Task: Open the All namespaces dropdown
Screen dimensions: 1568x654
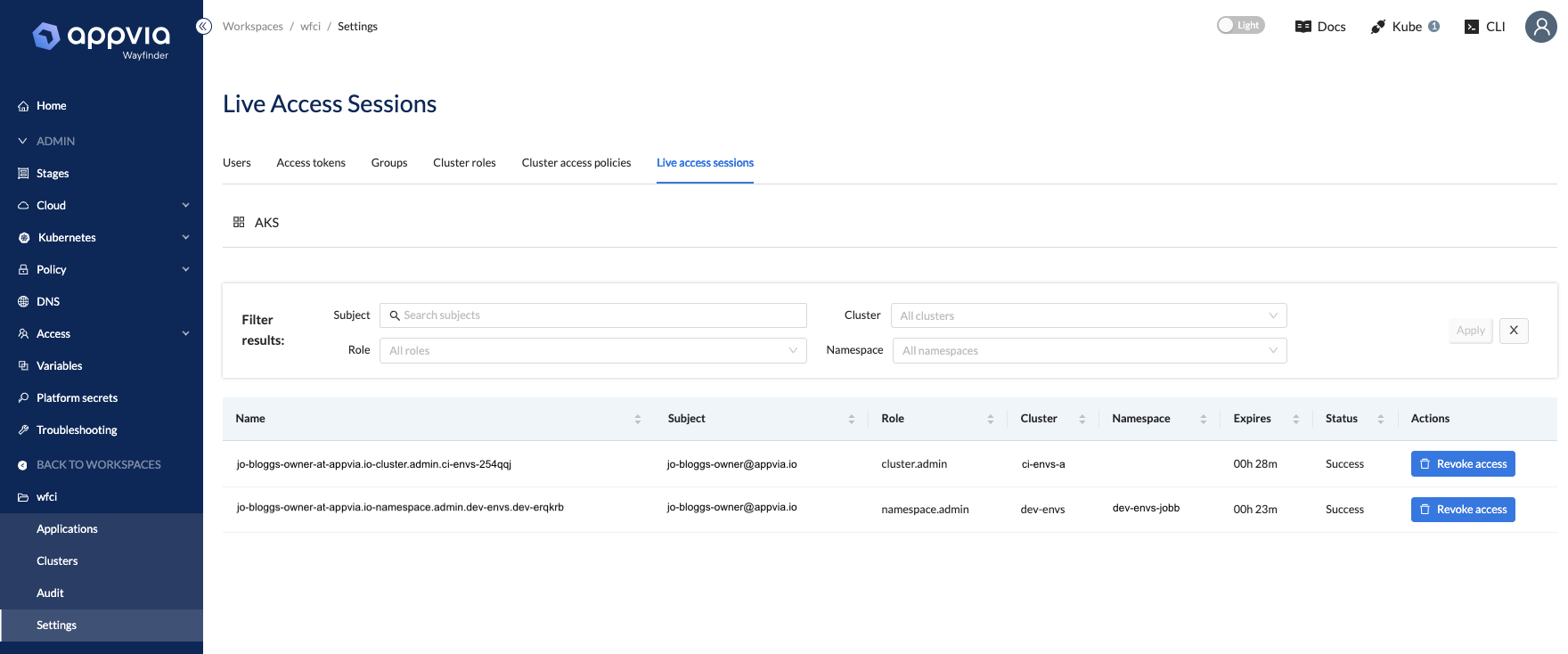Action: click(1089, 350)
